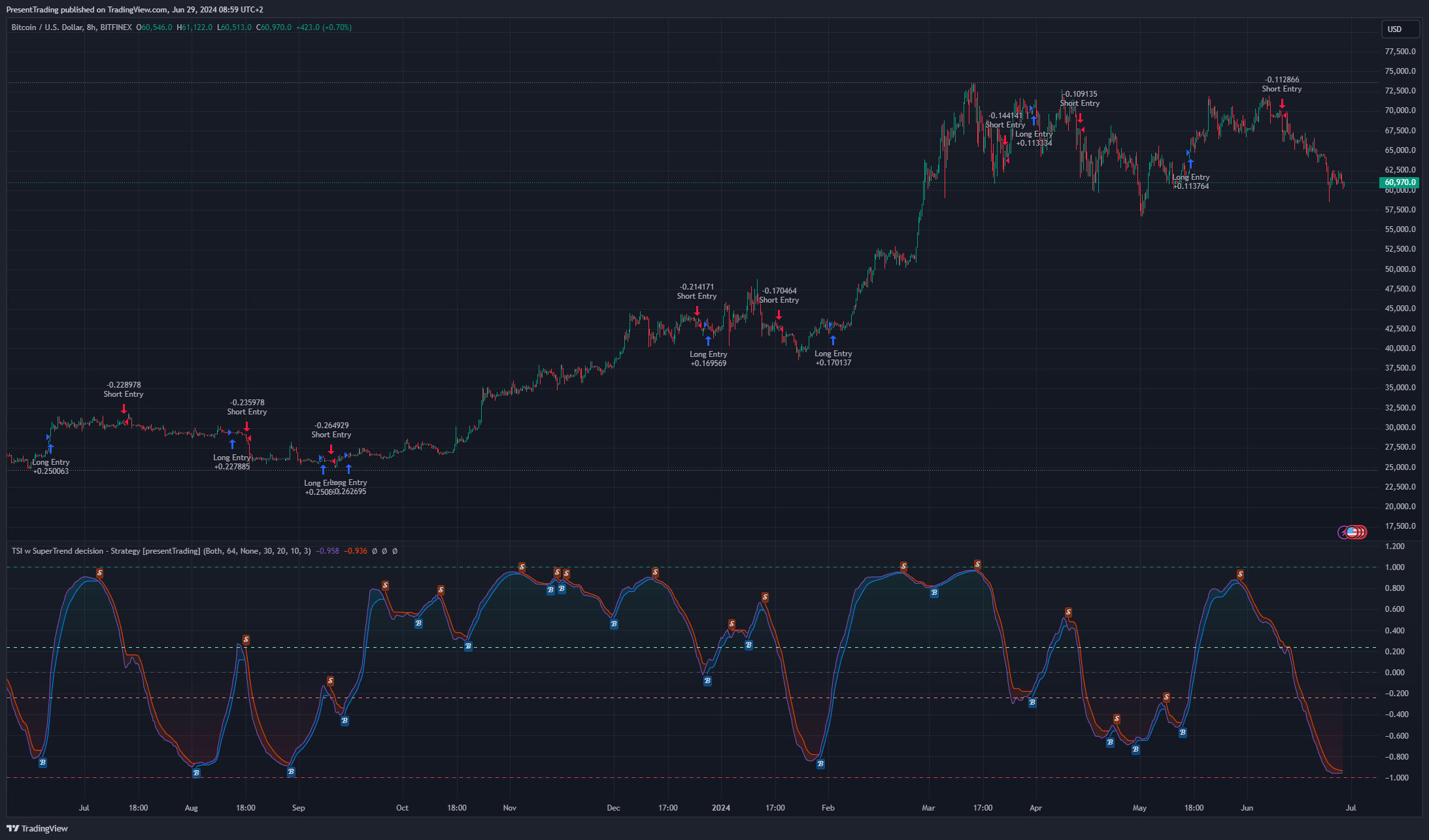Image resolution: width=1429 pixels, height=840 pixels.
Task: Click the red arrow under -0.264929 Short Entry
Action: 331,449
